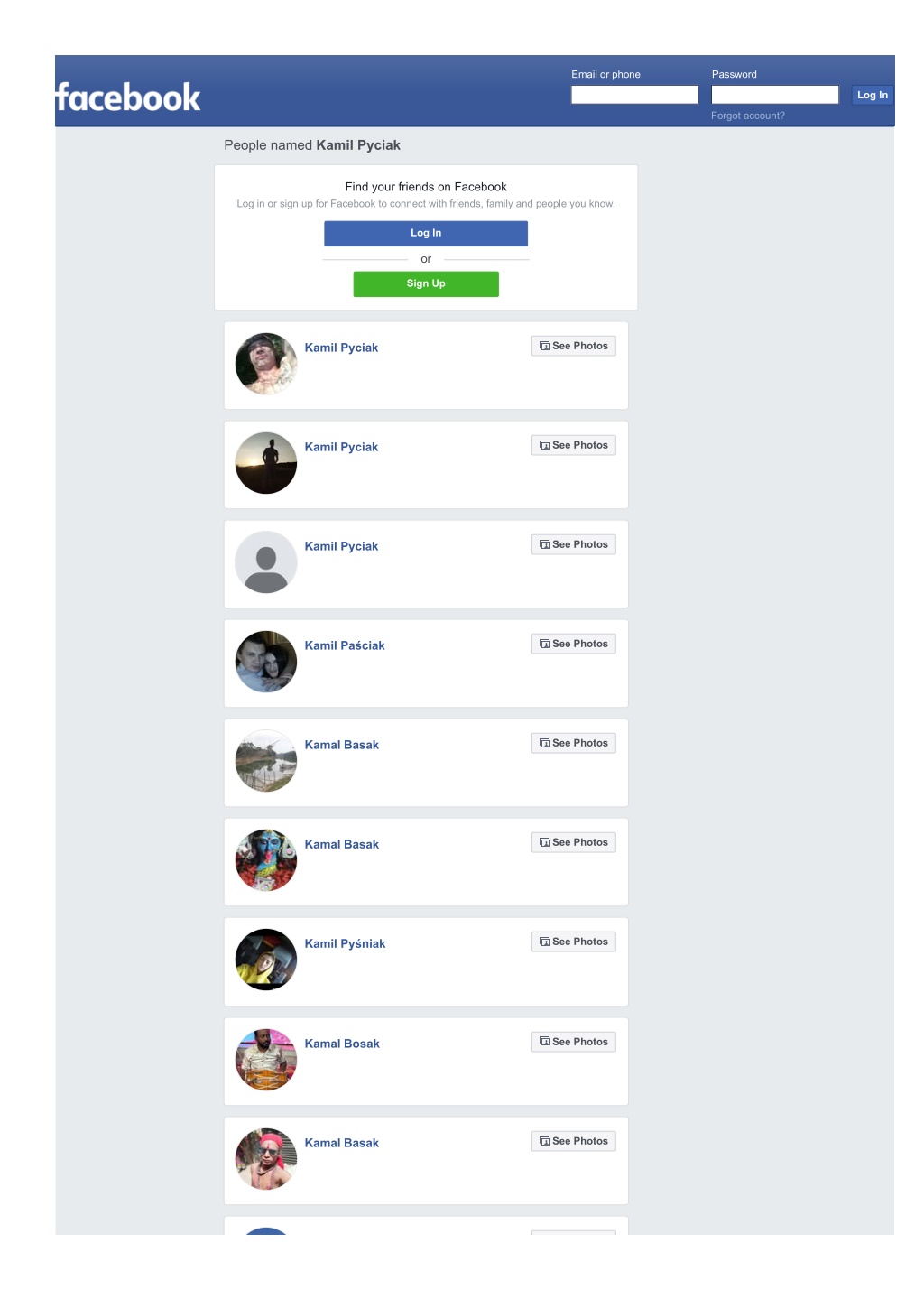Open the Kamil Paściak profile link

345,645
